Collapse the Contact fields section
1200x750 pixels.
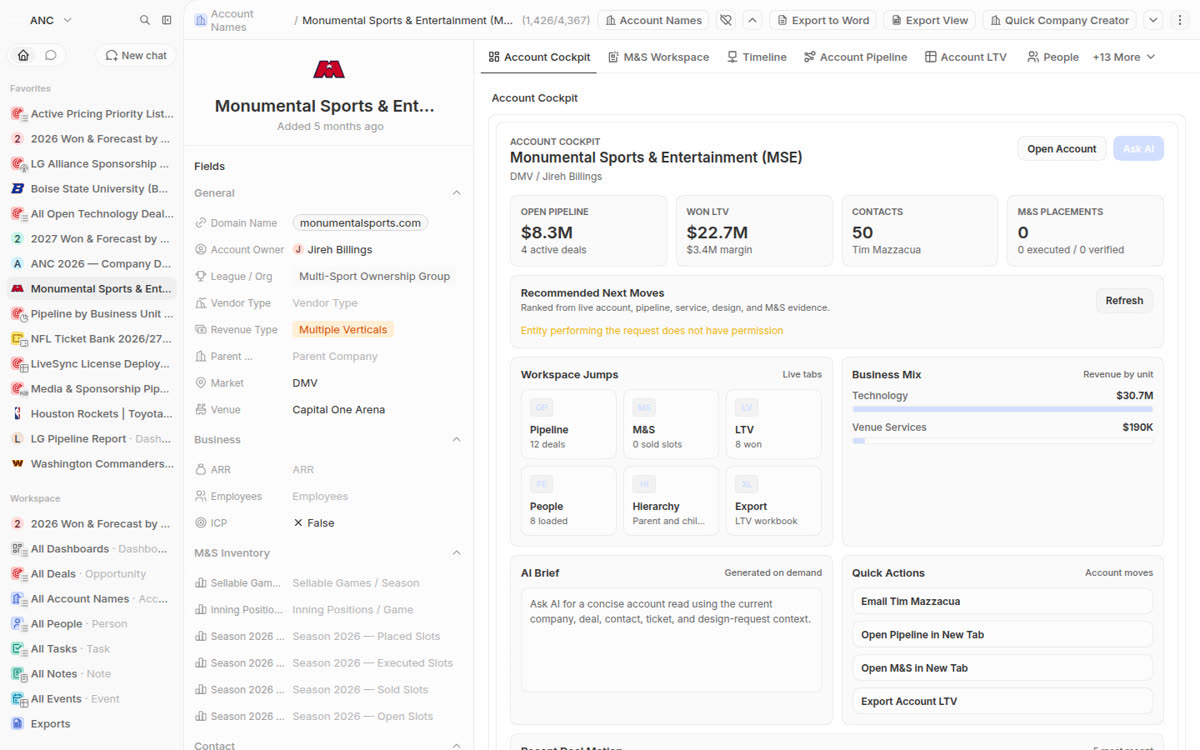(x=457, y=745)
